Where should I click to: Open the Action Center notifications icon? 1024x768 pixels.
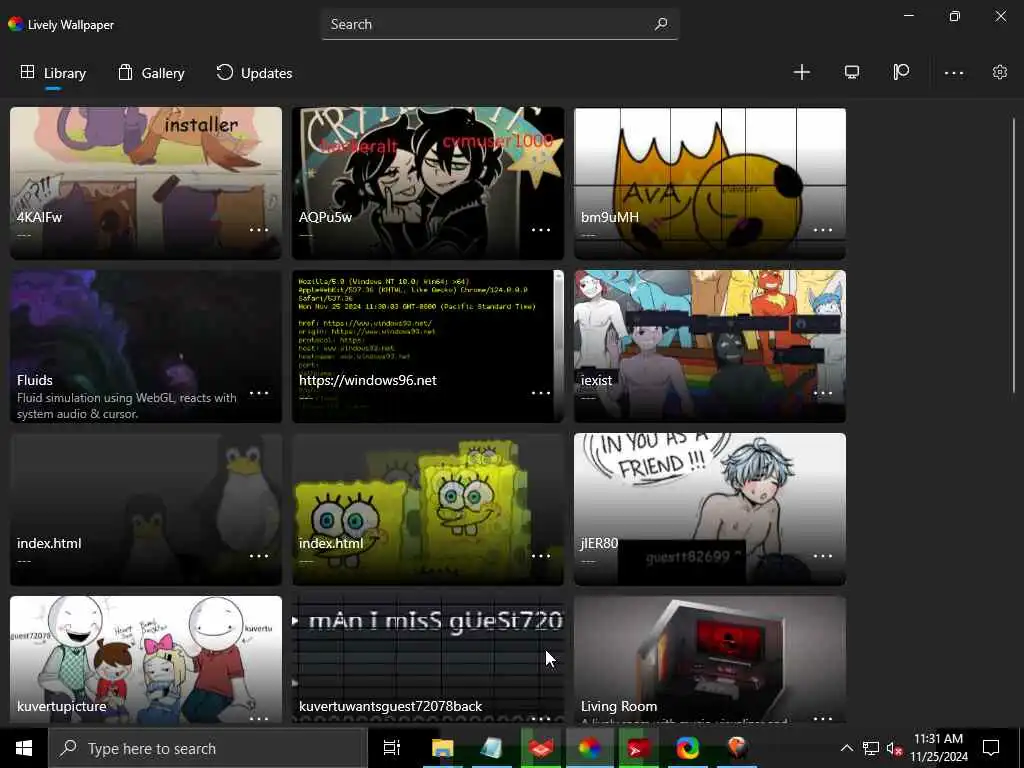(991, 748)
